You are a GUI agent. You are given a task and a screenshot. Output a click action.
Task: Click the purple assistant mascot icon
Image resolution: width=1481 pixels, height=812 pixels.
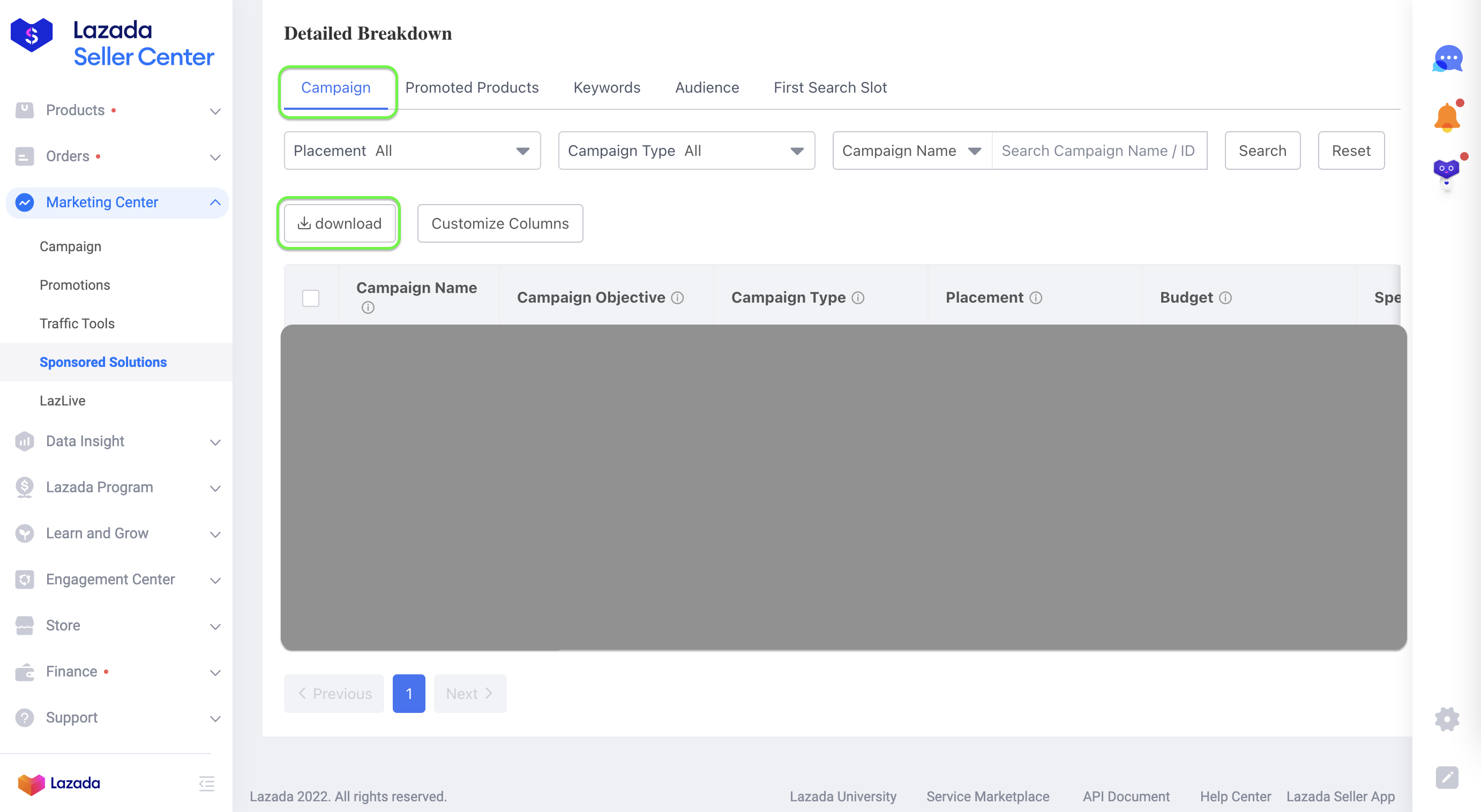[x=1447, y=171]
